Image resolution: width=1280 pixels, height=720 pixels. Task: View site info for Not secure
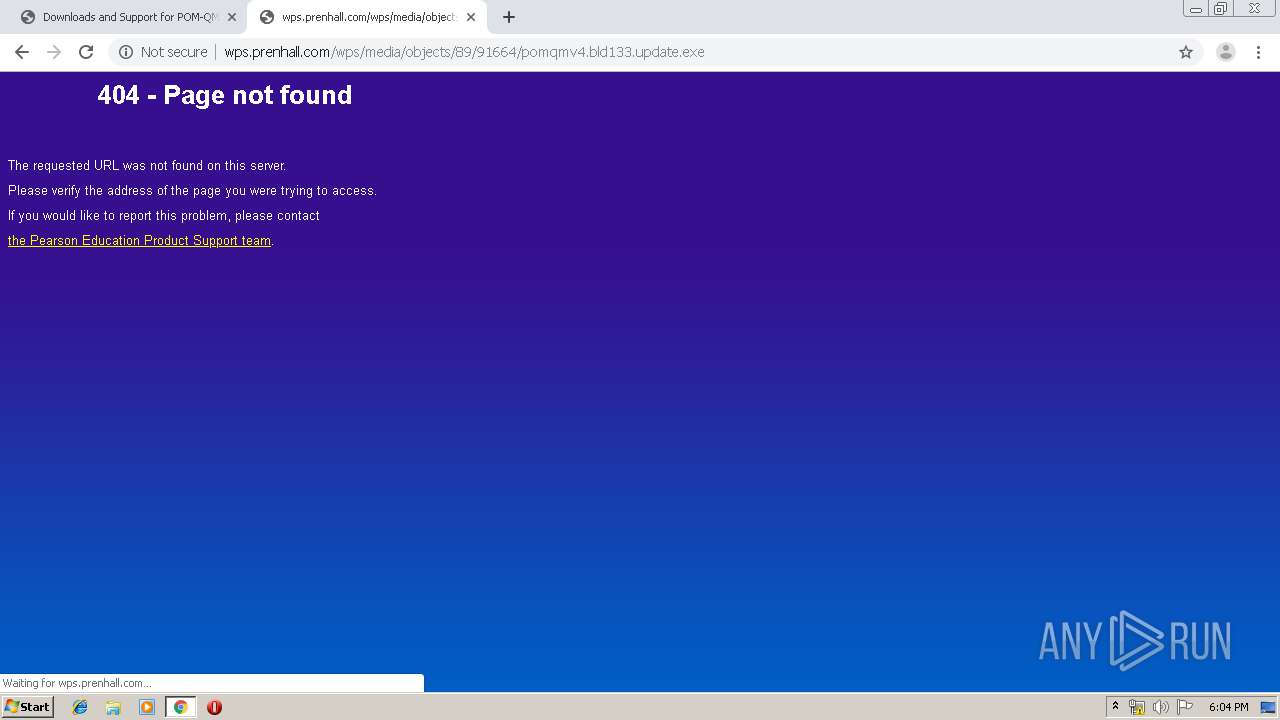click(163, 52)
